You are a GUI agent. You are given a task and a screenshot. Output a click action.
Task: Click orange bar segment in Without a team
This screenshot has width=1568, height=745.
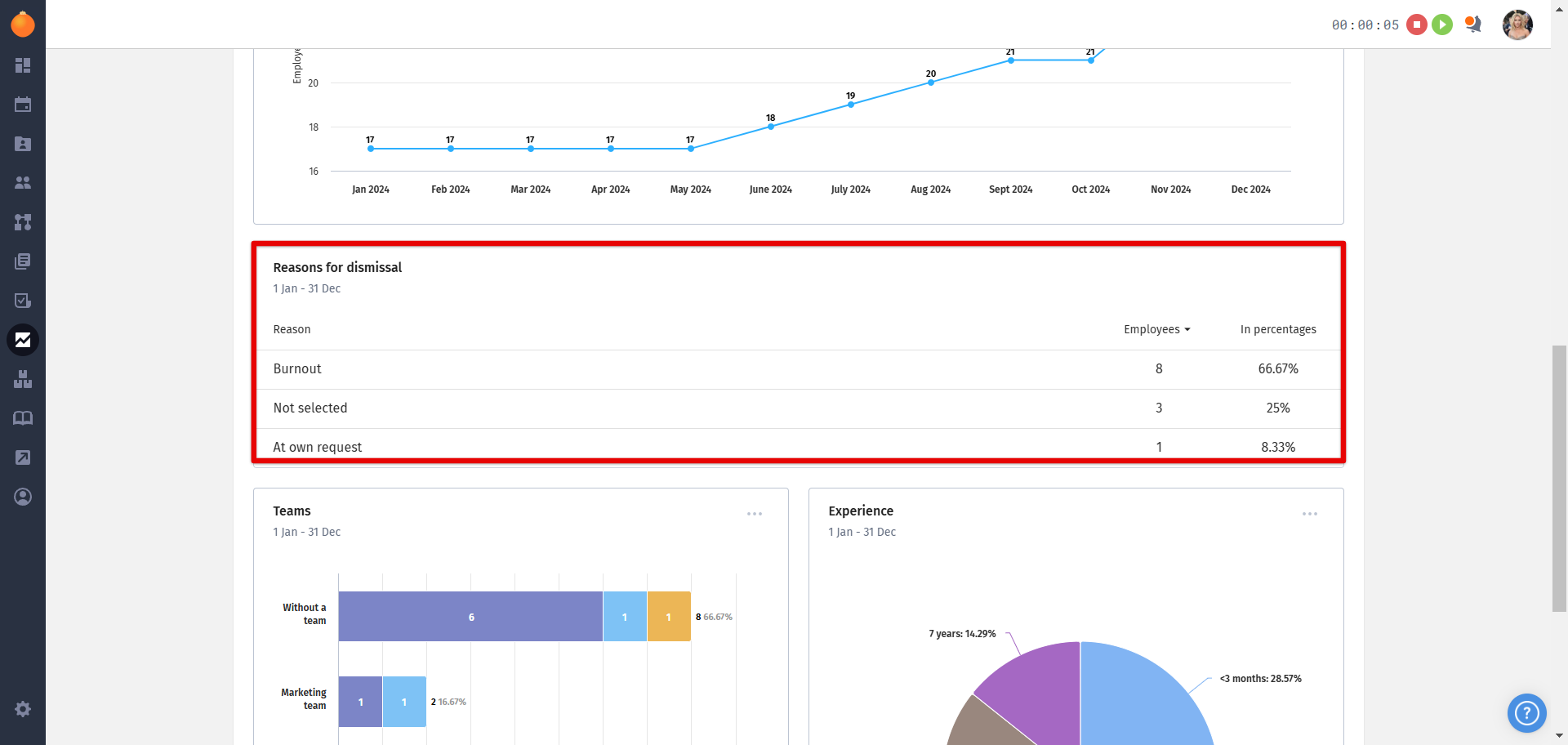click(669, 617)
